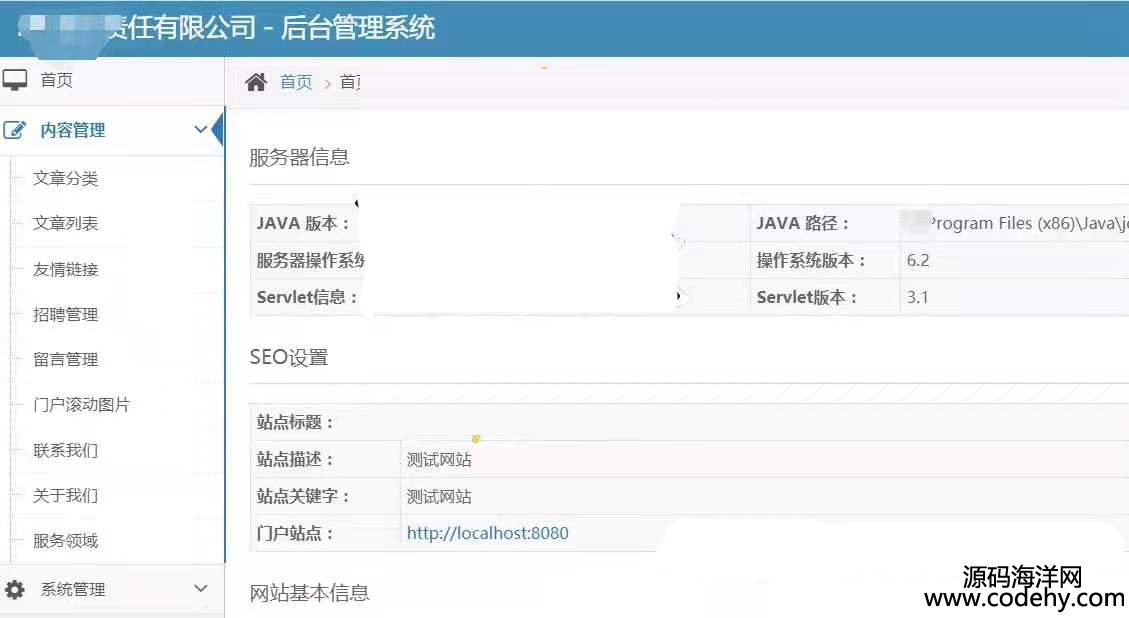Select 友情链接 menu item

pos(66,269)
